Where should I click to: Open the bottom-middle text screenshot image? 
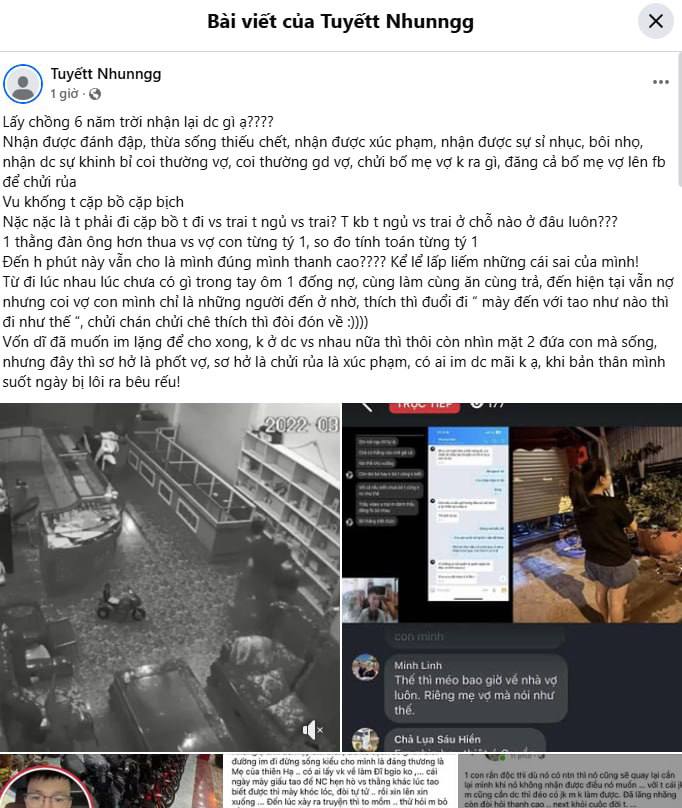point(340,781)
